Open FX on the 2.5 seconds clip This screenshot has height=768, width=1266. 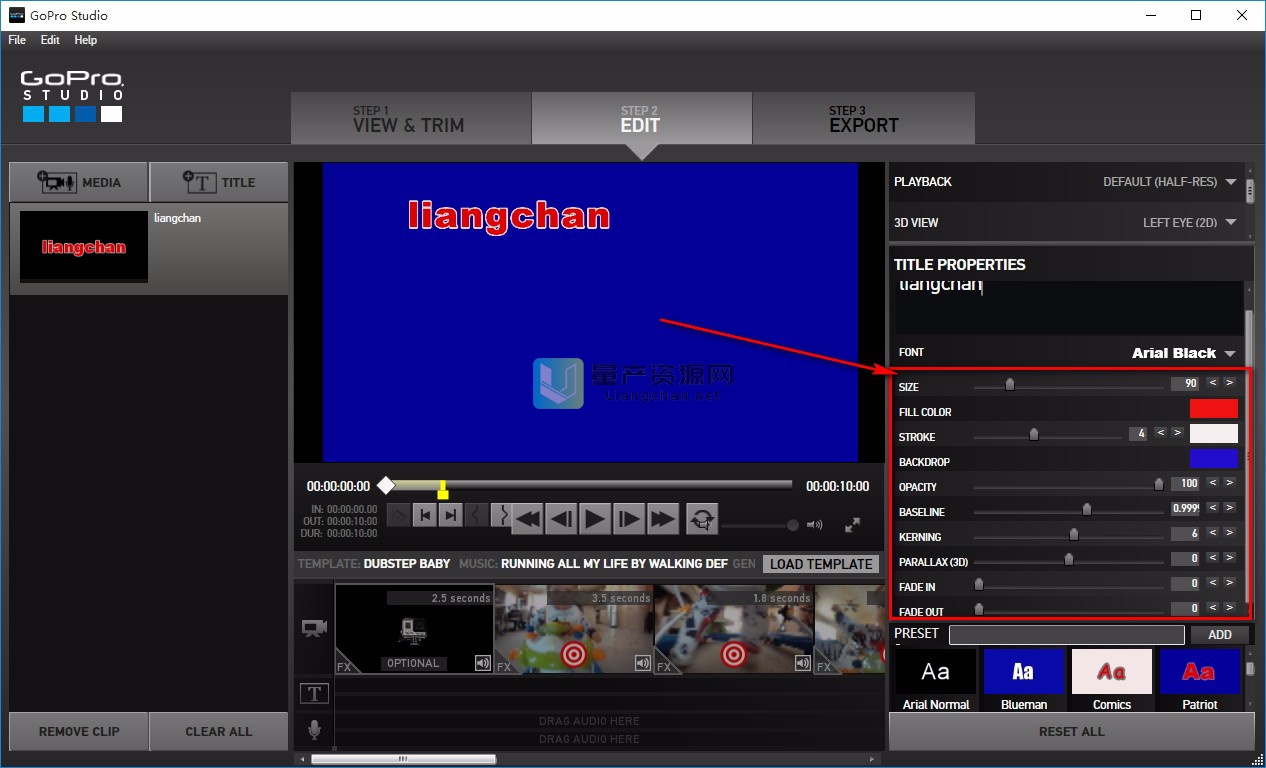coord(344,666)
